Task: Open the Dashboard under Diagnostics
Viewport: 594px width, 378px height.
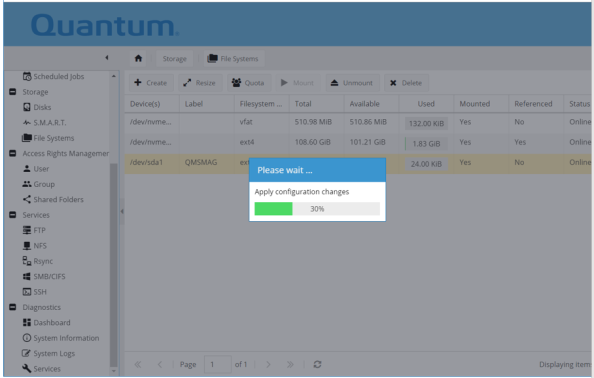Action: [46, 323]
